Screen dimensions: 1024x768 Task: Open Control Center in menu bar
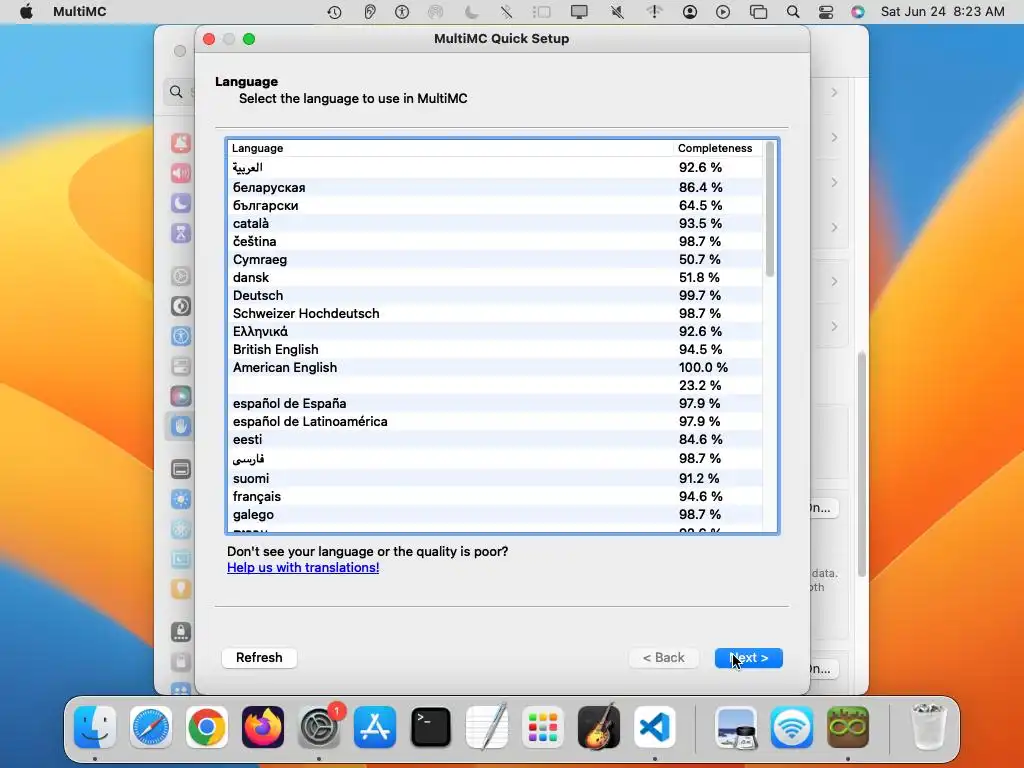(x=825, y=12)
